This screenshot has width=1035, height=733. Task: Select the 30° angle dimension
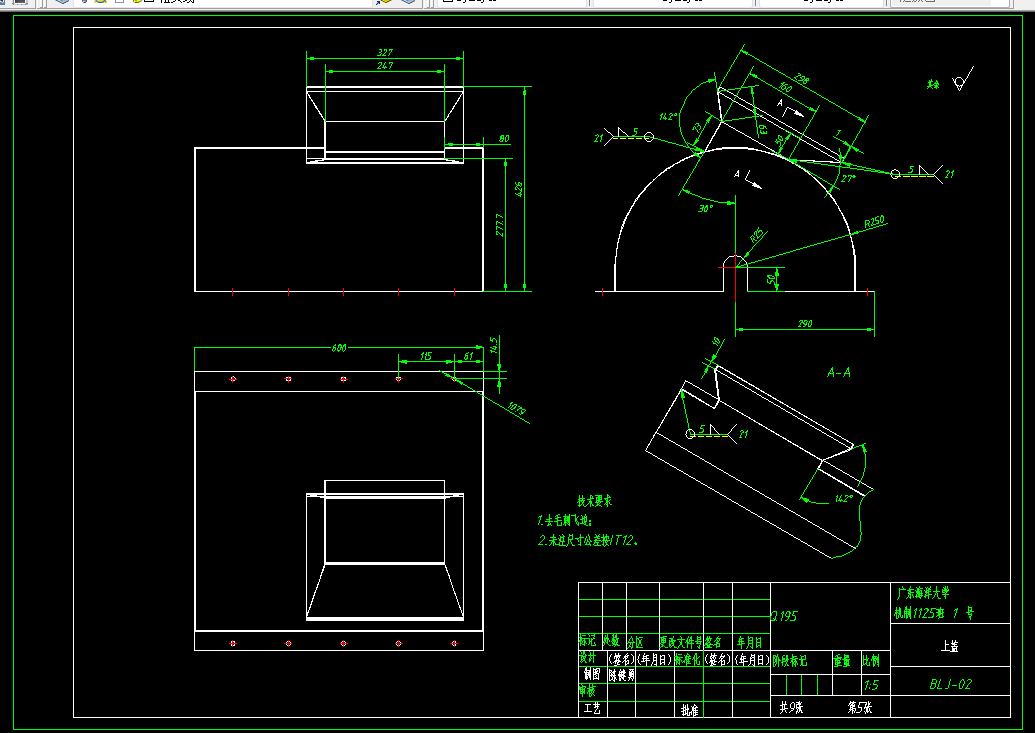click(x=706, y=208)
